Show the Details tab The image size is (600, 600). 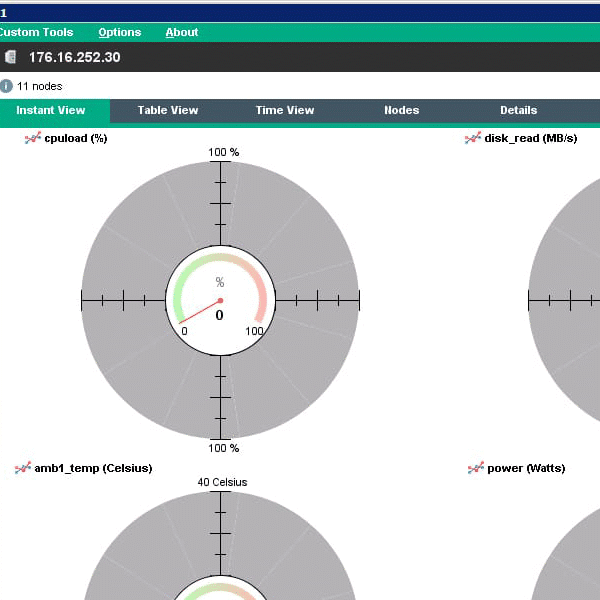[518, 110]
